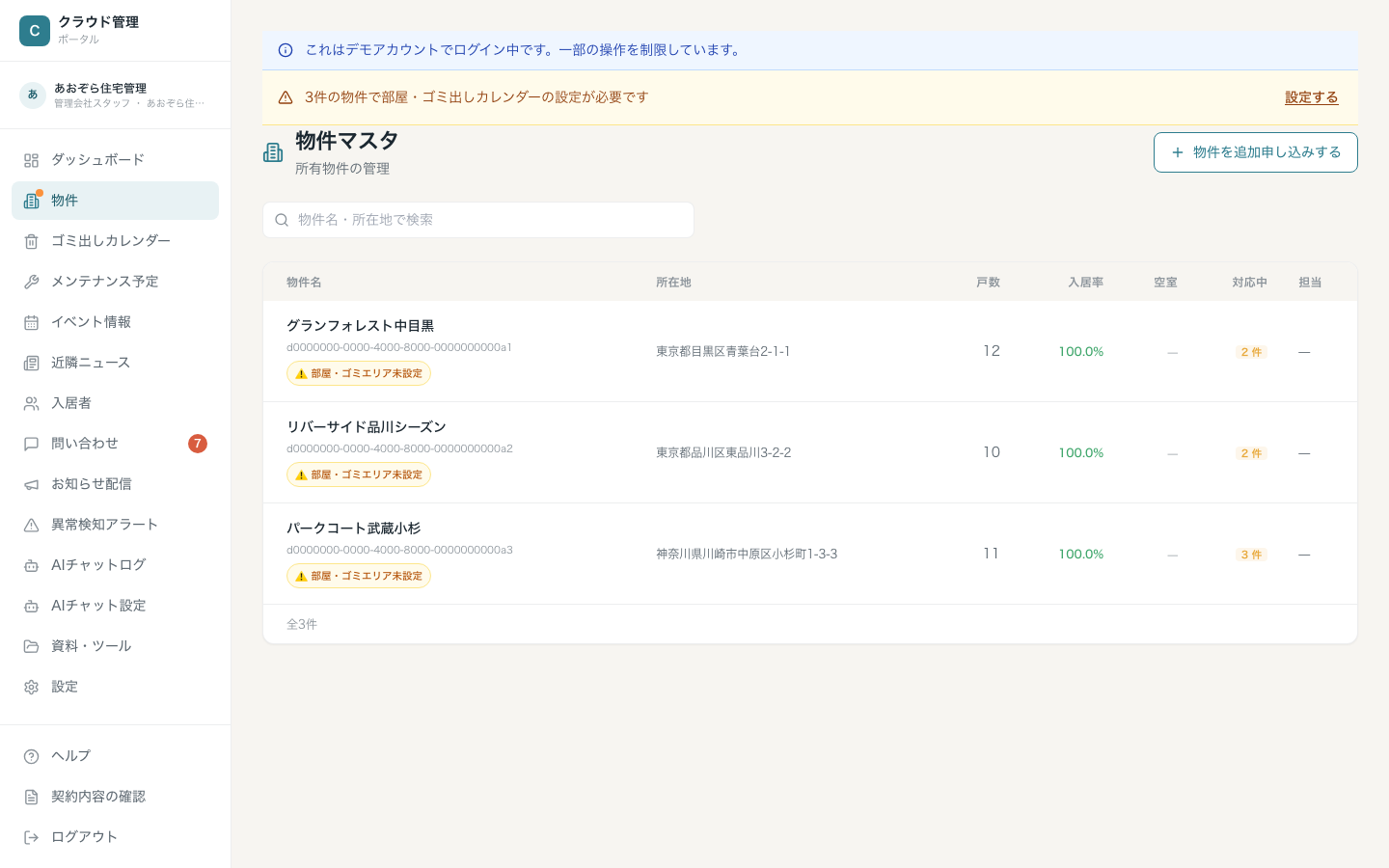
Task: Open the あおぞら住宅管理 account switcher
Action: click(x=115, y=95)
